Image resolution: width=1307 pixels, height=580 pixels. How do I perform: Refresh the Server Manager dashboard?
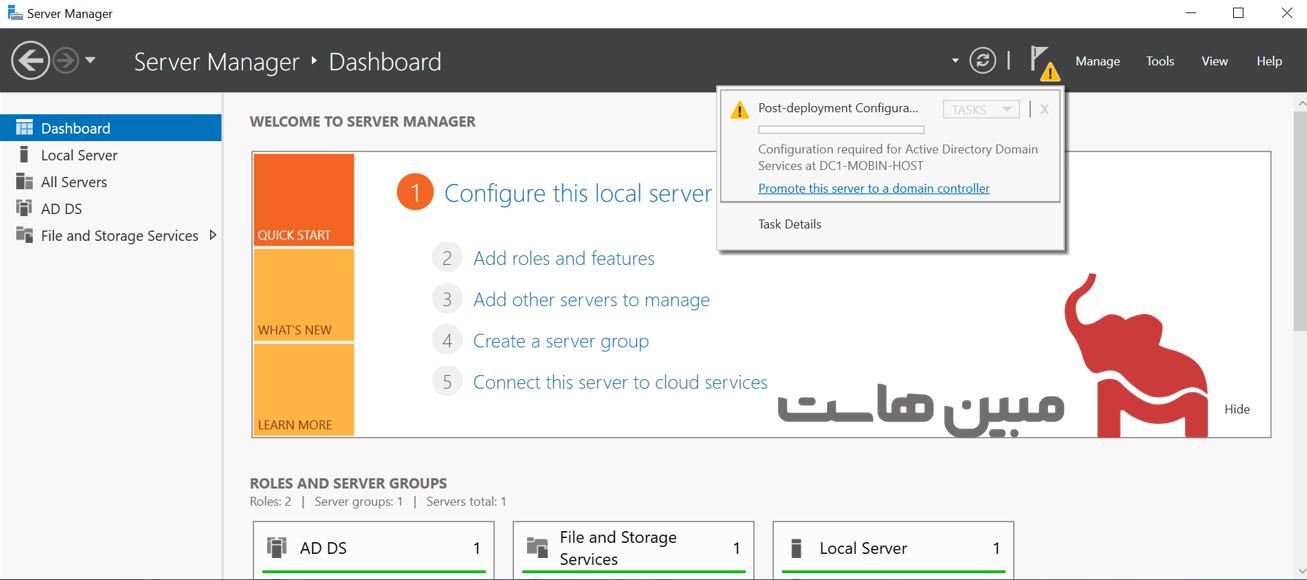[x=983, y=61]
